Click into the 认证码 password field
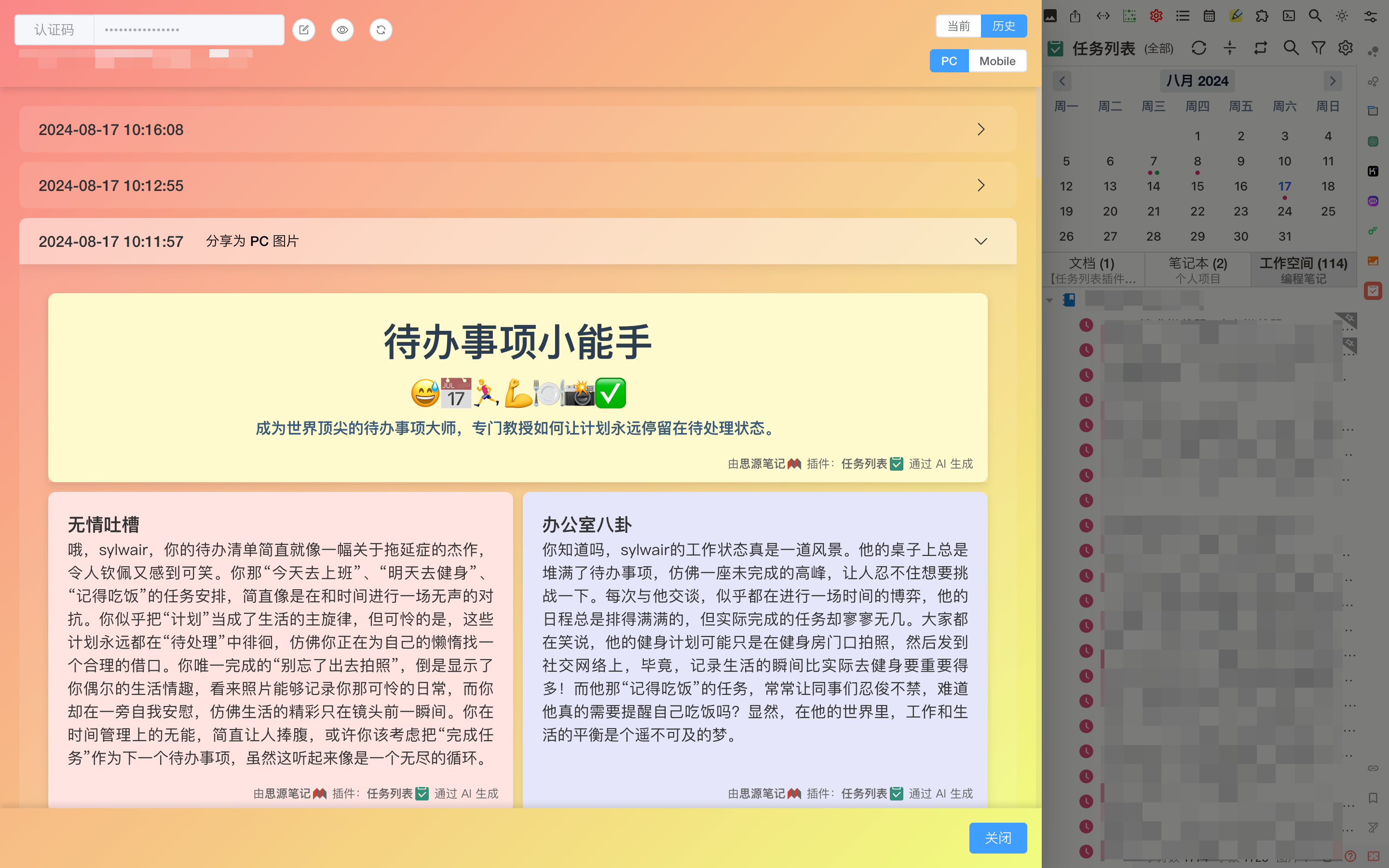Viewport: 1389px width, 868px height. [x=188, y=30]
